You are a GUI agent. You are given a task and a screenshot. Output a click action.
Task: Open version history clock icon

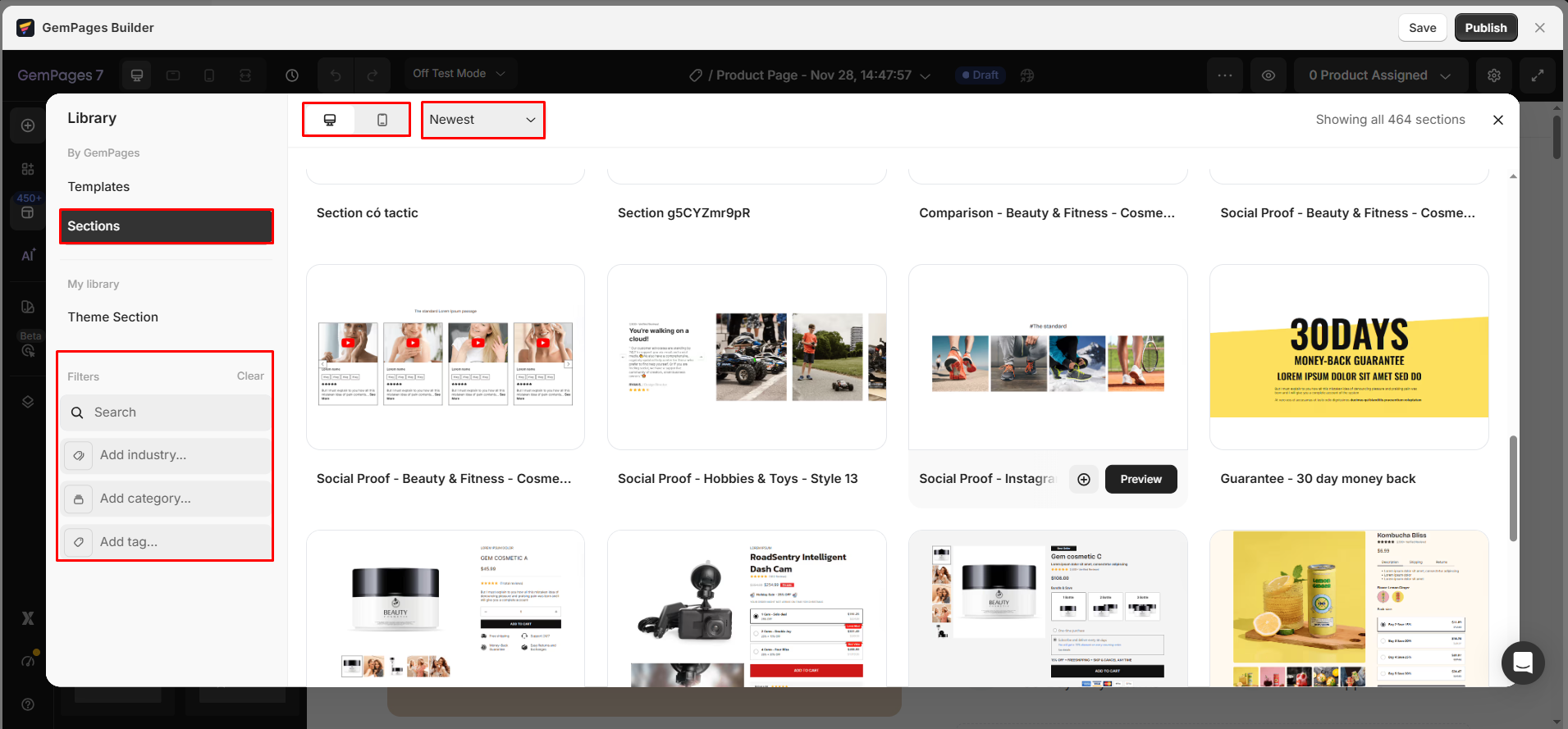[292, 75]
